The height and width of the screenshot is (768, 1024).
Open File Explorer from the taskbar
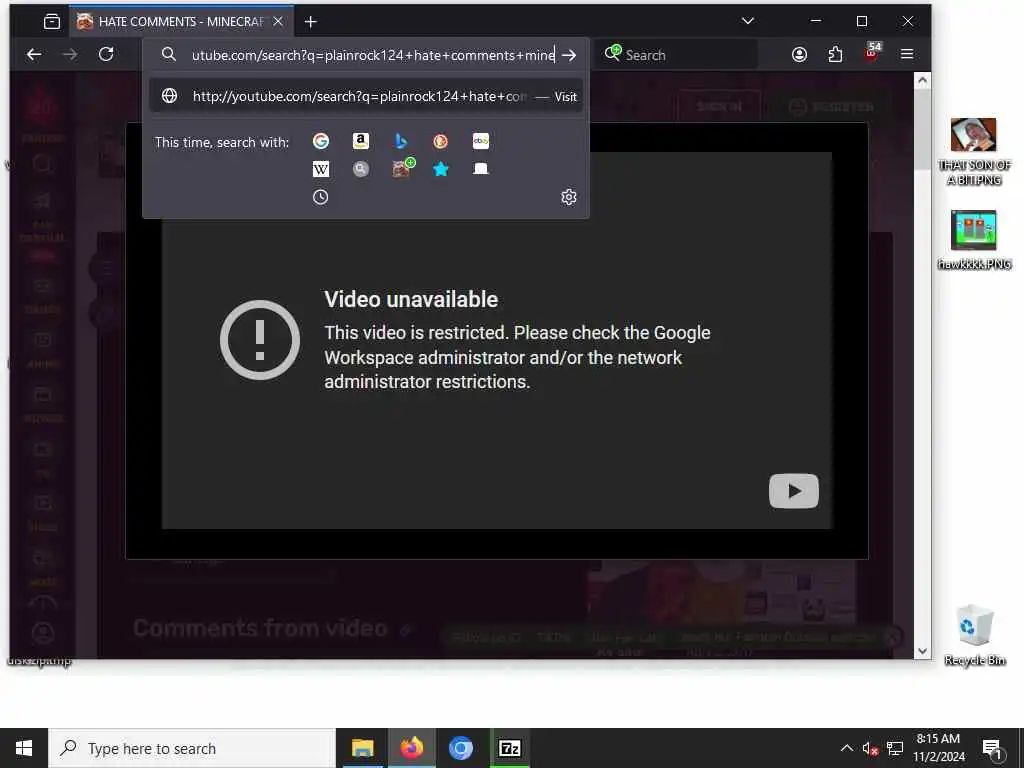click(x=362, y=748)
